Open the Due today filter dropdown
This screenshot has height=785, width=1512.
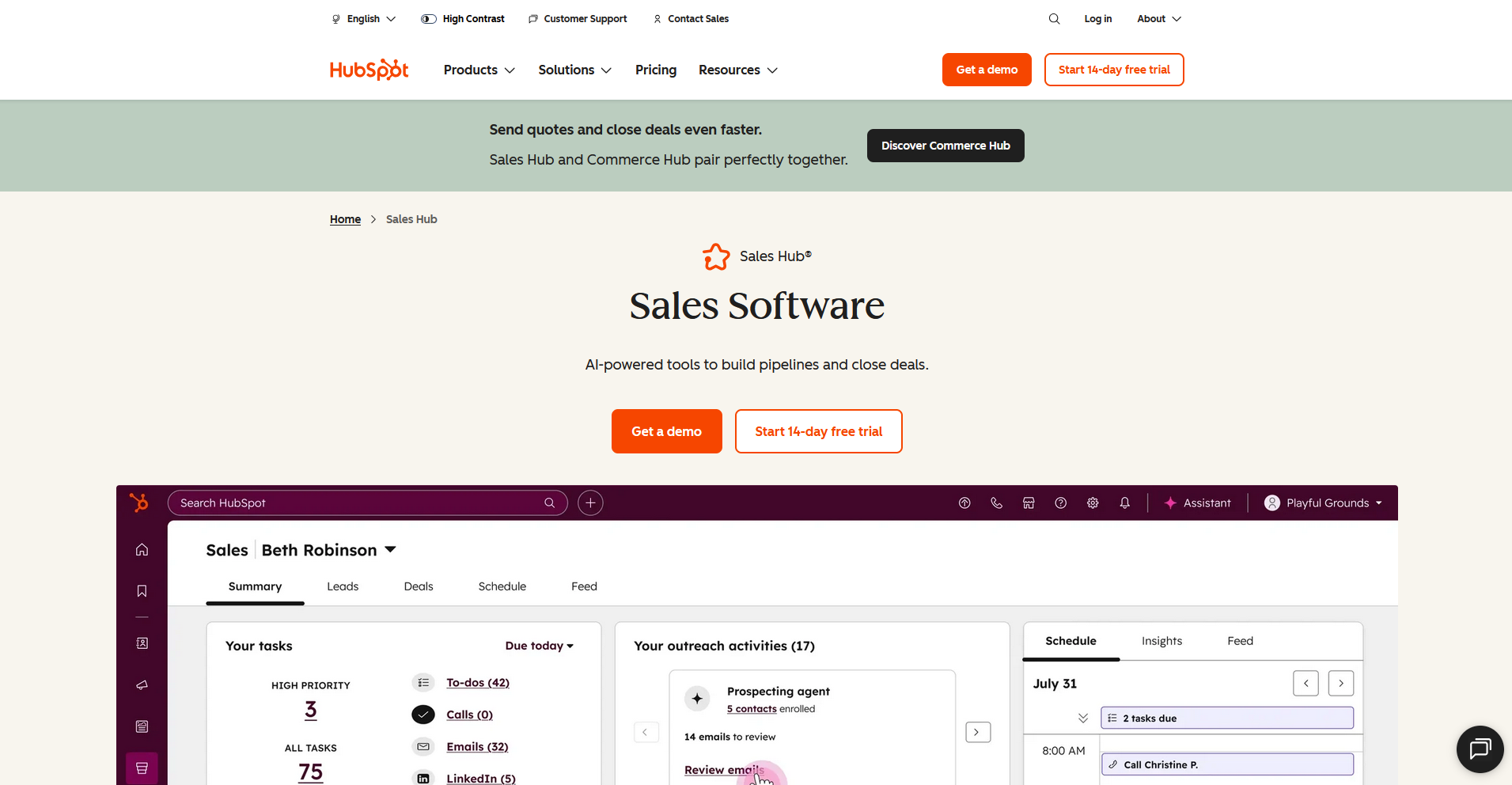(540, 646)
